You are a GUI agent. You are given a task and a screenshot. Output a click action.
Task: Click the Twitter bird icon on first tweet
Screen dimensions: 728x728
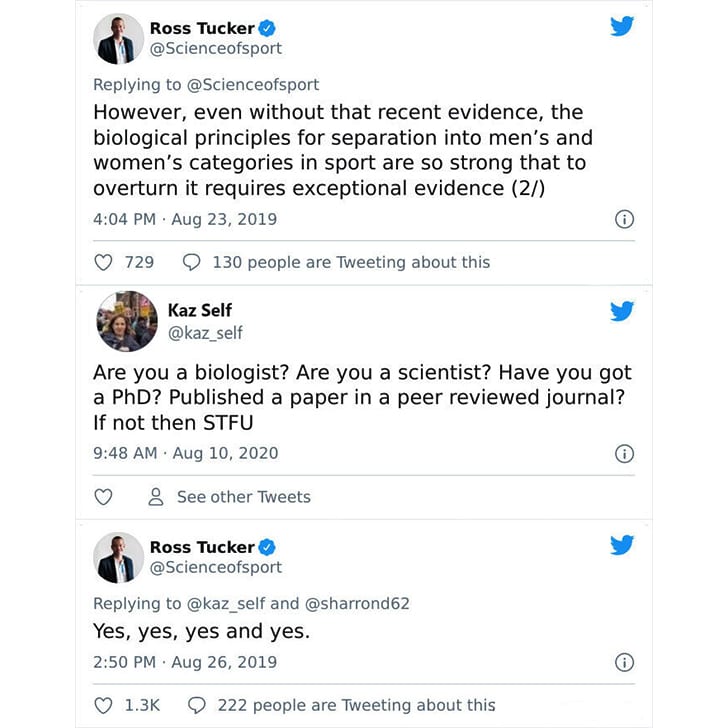click(x=622, y=26)
